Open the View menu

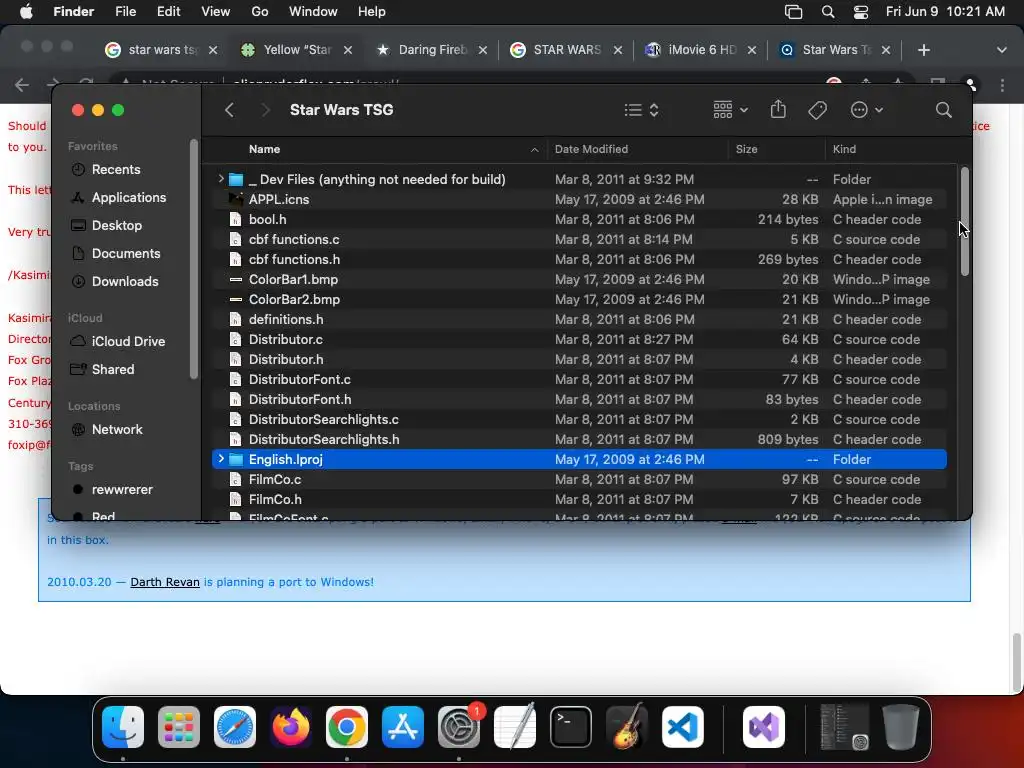pos(216,12)
